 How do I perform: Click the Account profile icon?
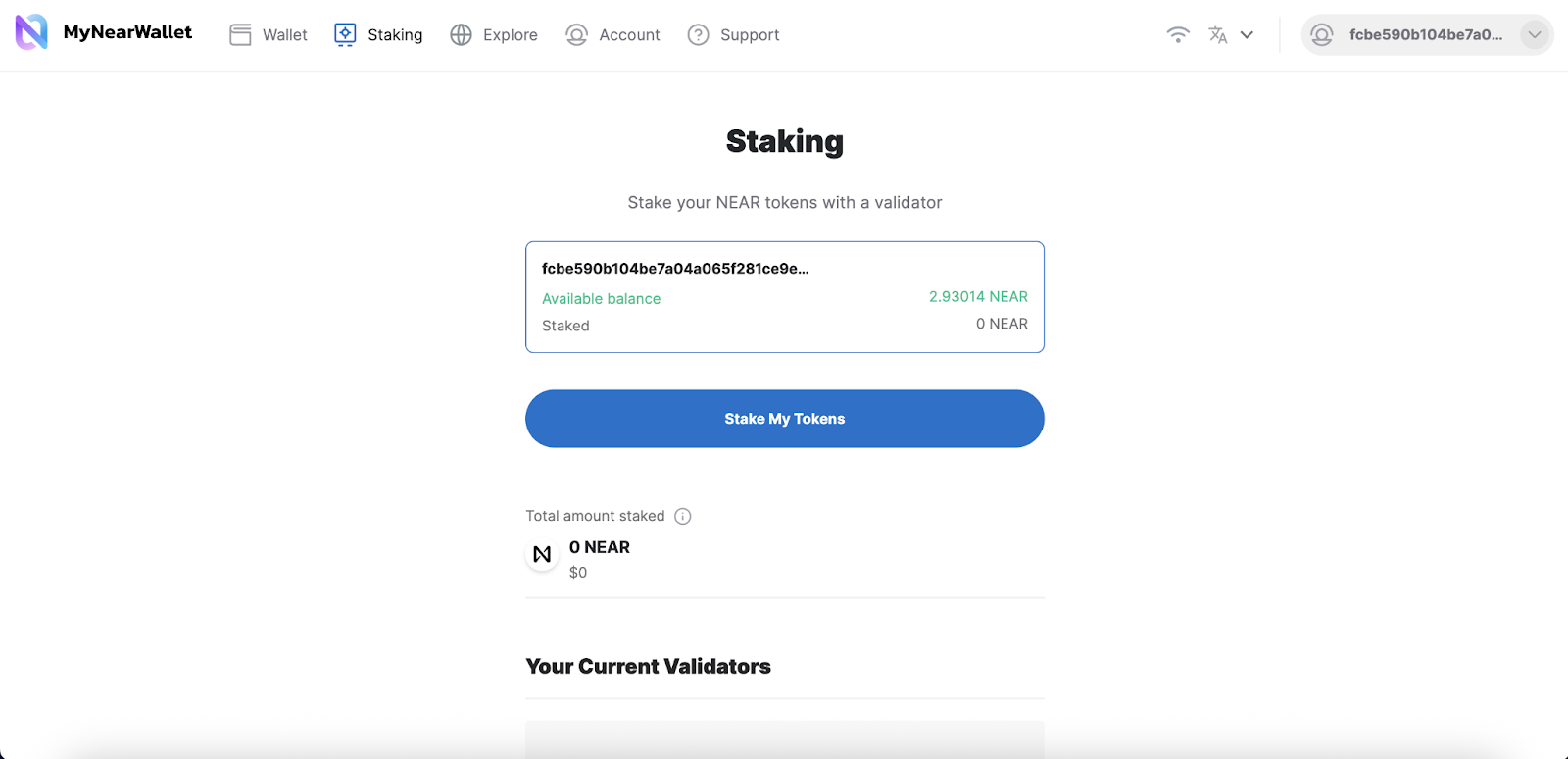coord(576,35)
